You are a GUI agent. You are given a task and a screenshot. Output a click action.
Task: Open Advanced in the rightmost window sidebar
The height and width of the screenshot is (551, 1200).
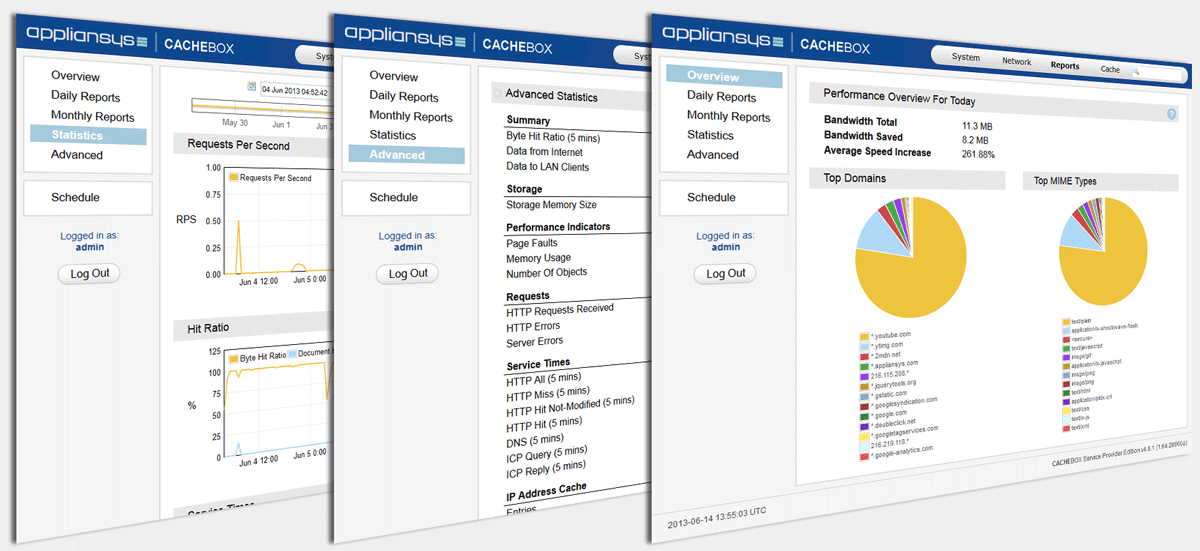click(x=713, y=155)
